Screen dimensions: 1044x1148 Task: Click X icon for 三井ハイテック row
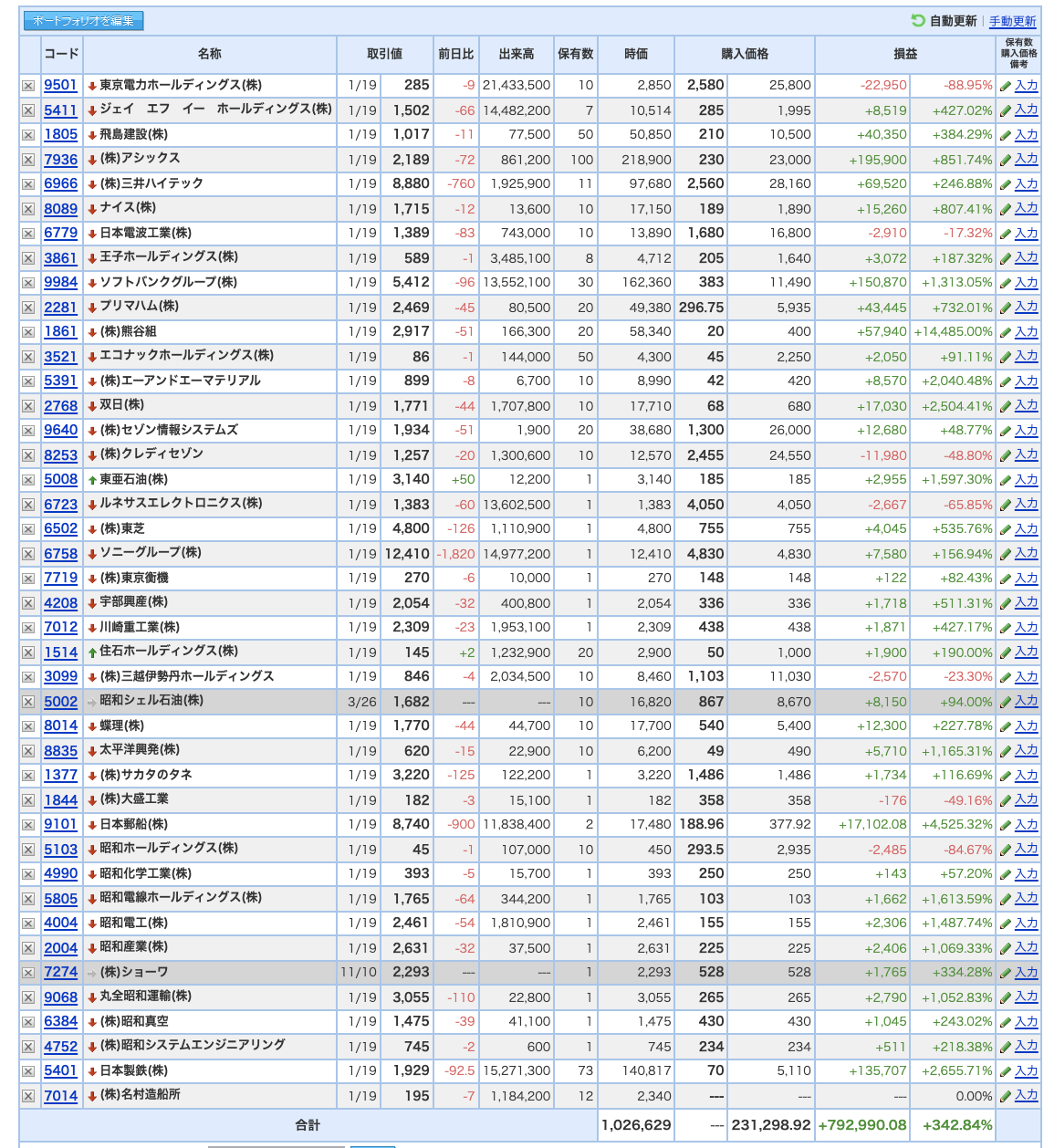[x=28, y=184]
